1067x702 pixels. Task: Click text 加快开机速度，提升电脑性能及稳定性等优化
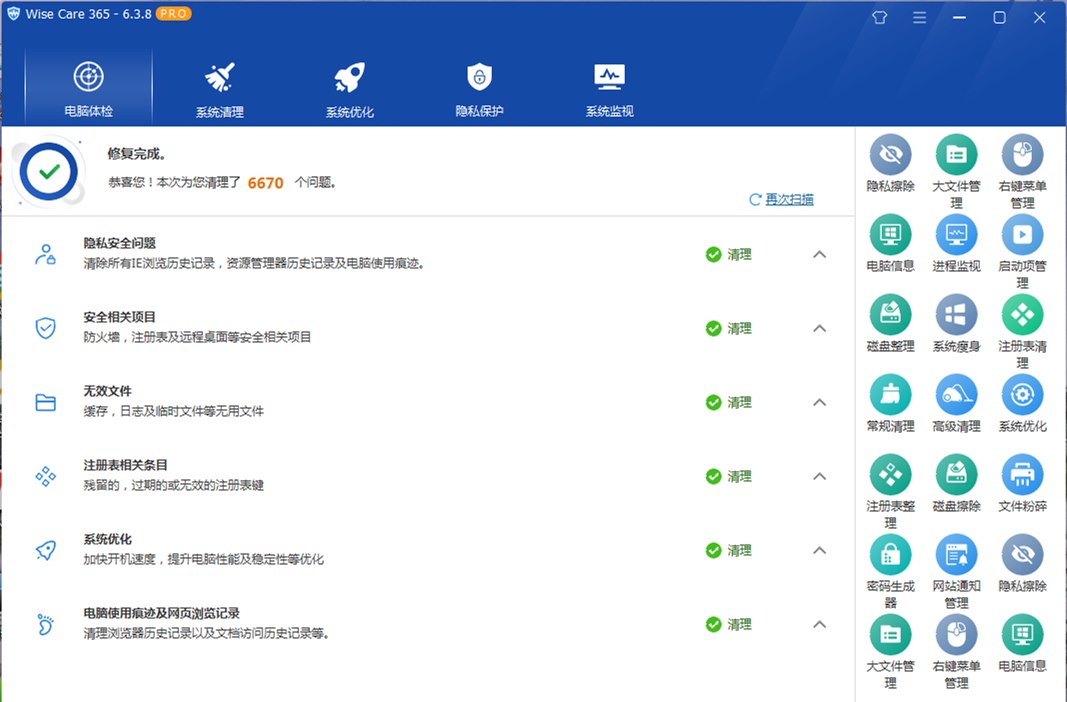click(203, 559)
